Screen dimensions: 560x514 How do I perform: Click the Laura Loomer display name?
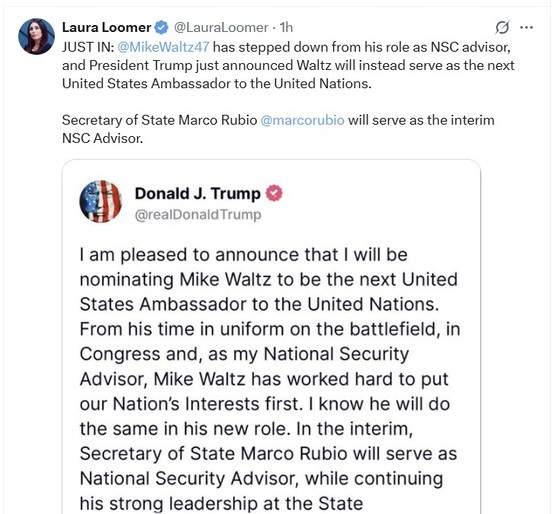coord(106,28)
